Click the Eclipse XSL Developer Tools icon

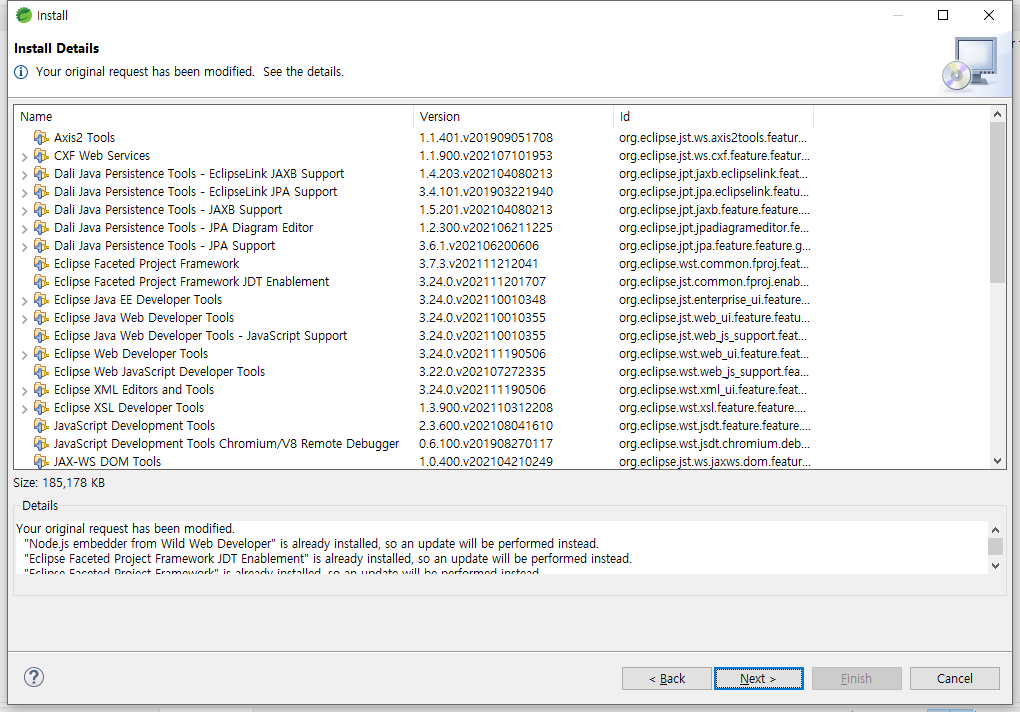coord(41,408)
